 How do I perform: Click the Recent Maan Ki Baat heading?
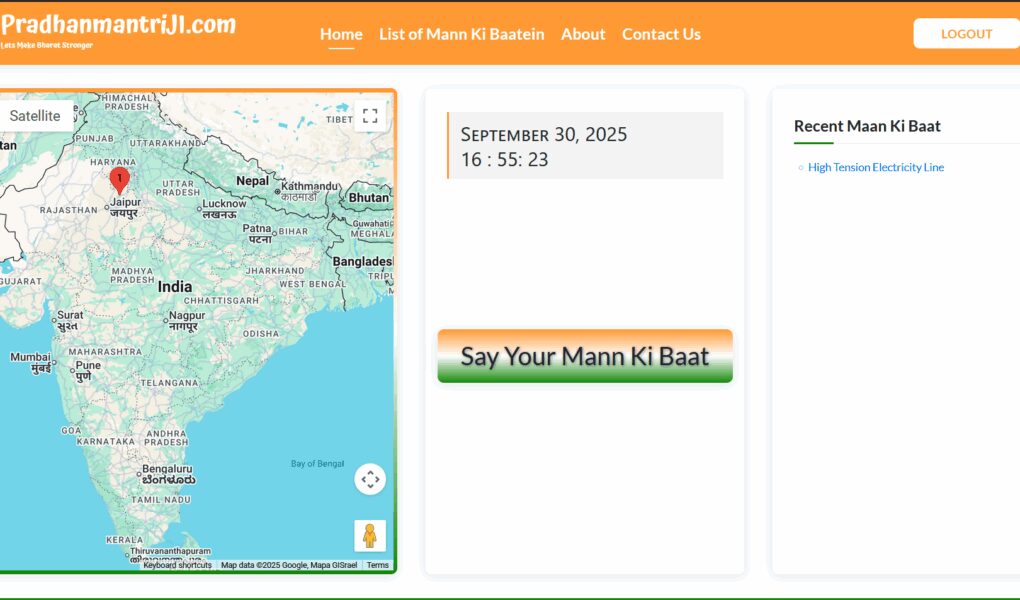coord(867,126)
